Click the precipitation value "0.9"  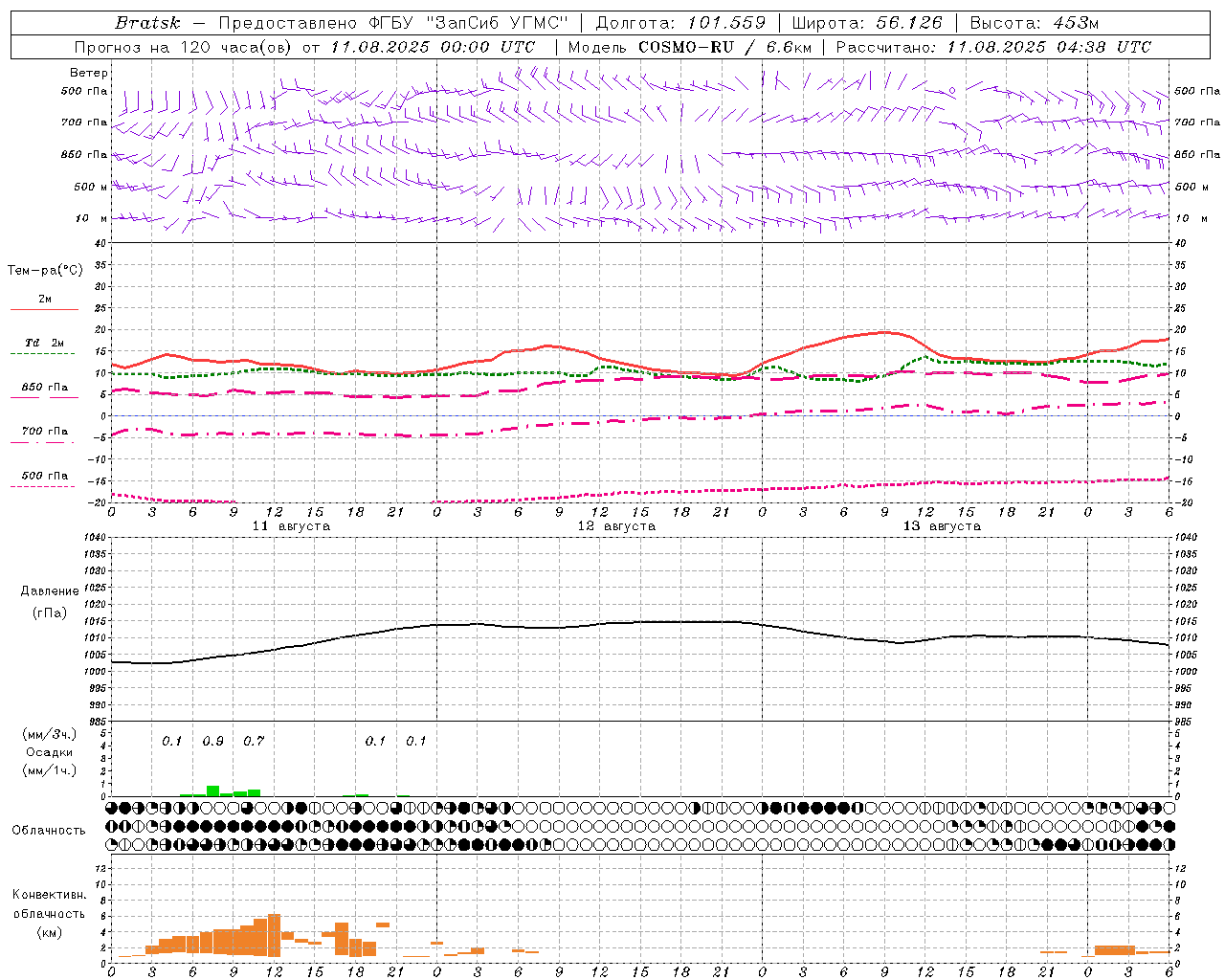(212, 742)
